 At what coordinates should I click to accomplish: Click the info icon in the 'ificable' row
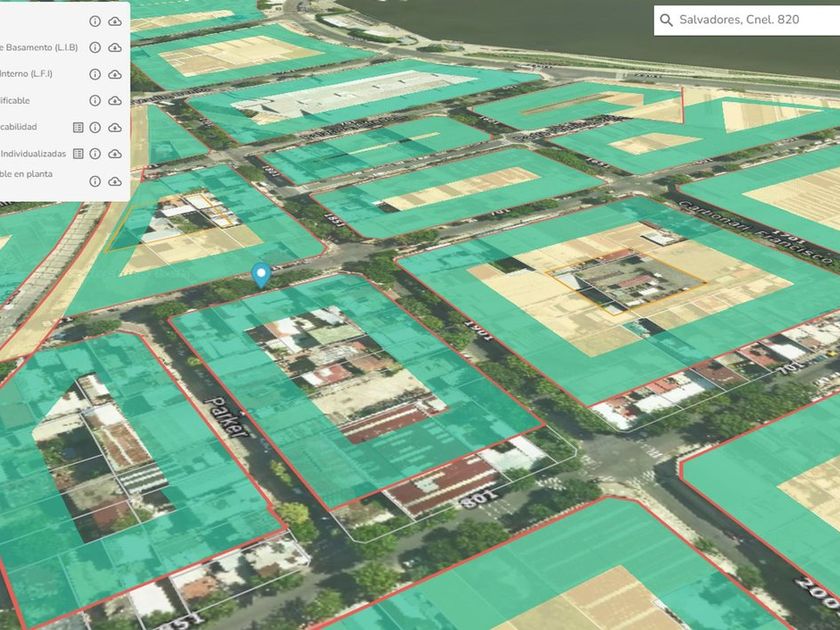click(x=95, y=101)
